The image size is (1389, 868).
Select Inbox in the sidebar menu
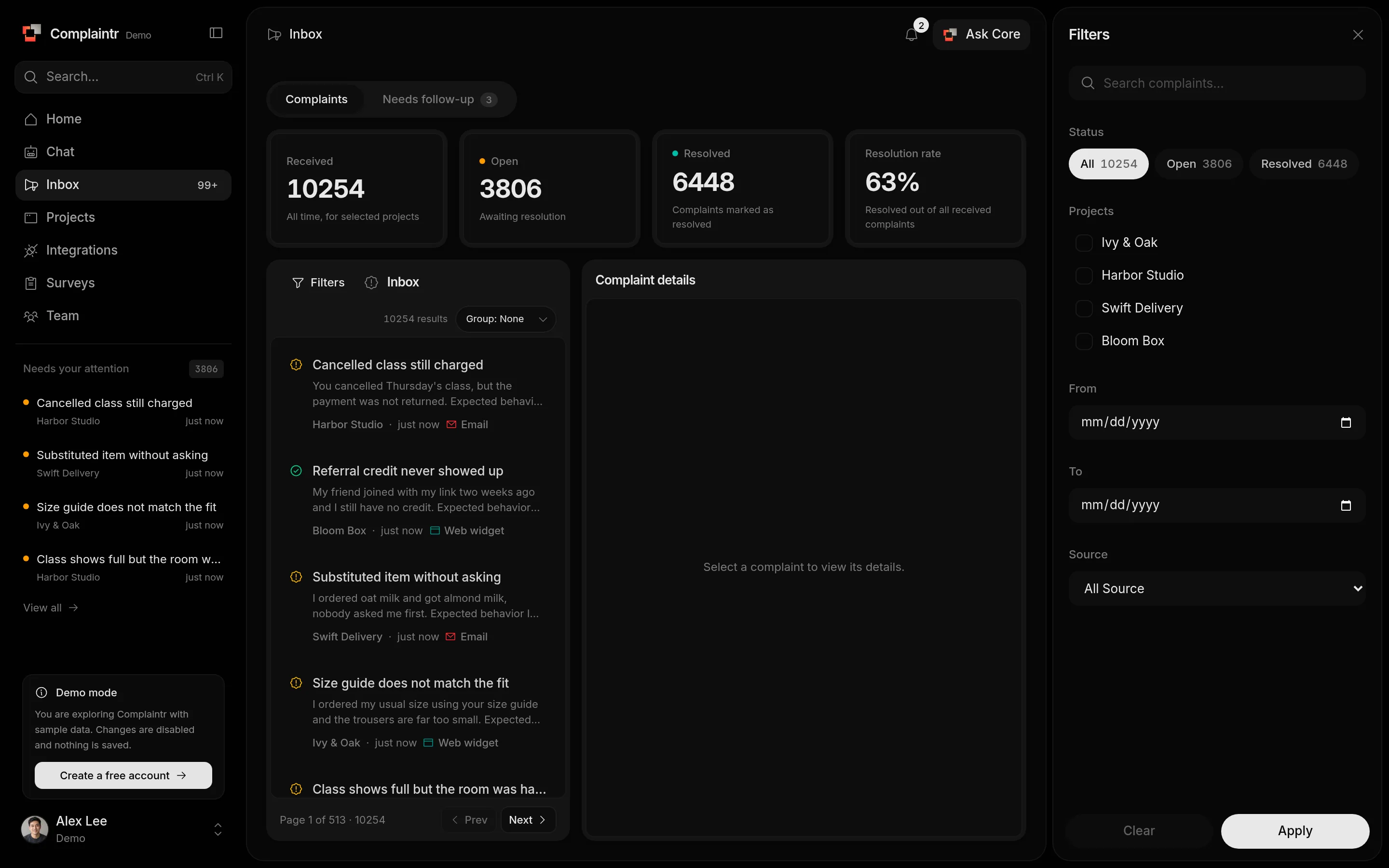[123, 185]
